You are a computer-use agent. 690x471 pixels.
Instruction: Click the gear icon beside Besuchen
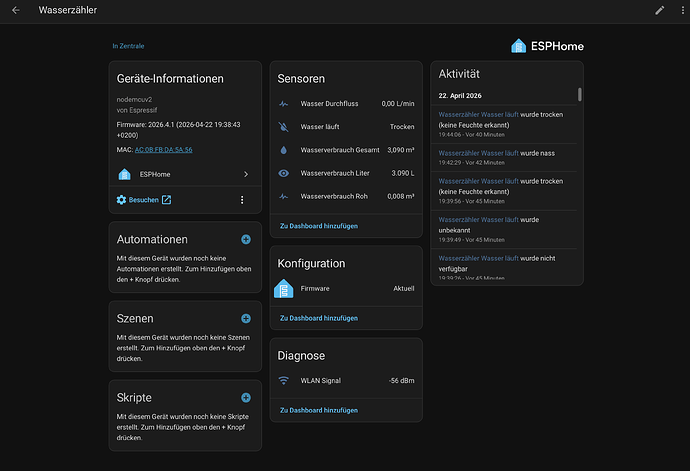[121, 200]
